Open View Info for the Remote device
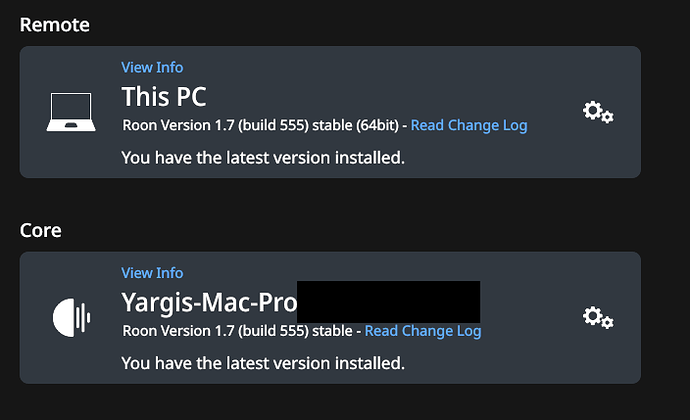This screenshot has width=690, height=420. tap(152, 67)
